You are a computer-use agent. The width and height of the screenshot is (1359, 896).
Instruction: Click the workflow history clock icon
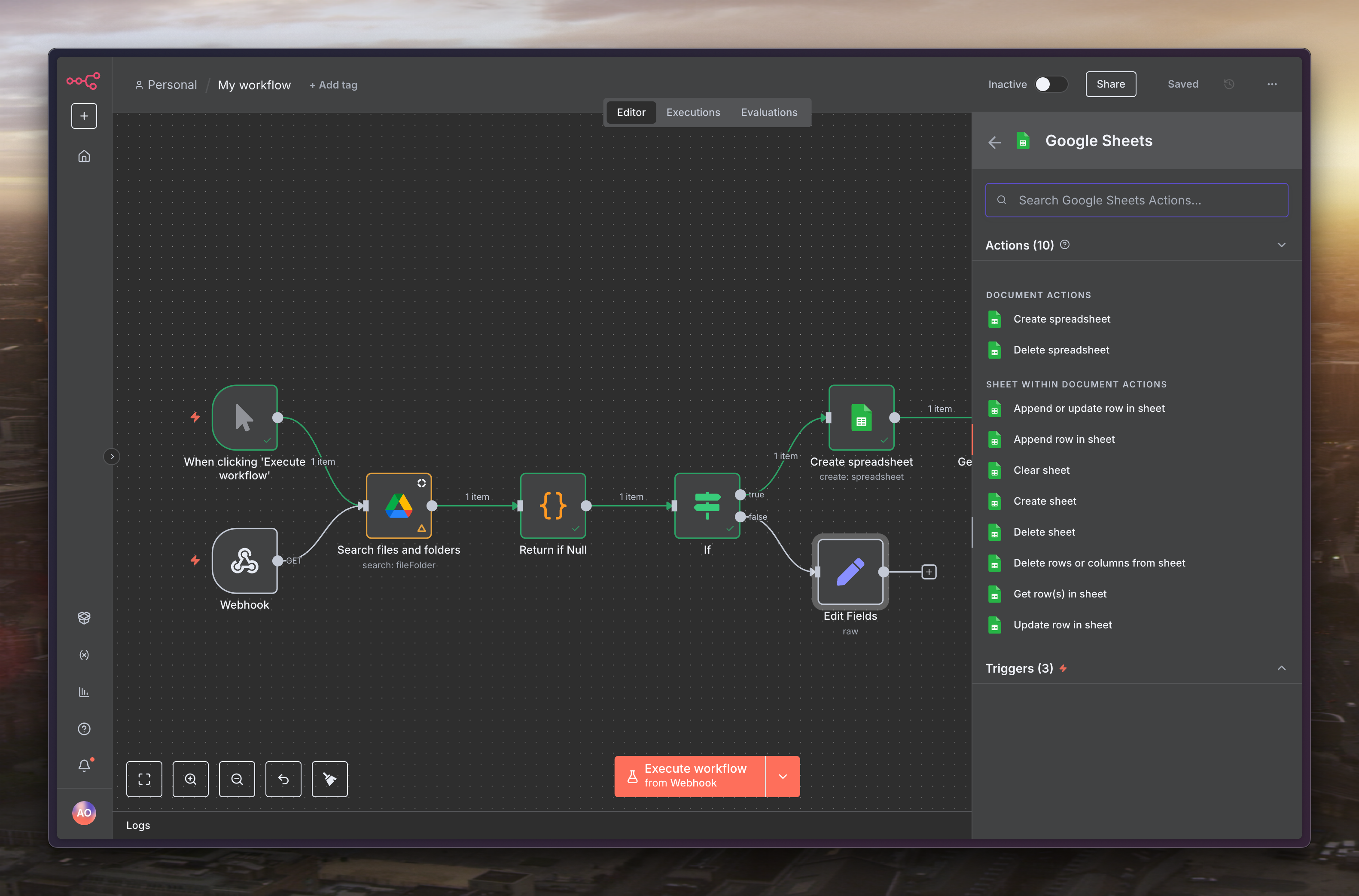tap(1229, 84)
